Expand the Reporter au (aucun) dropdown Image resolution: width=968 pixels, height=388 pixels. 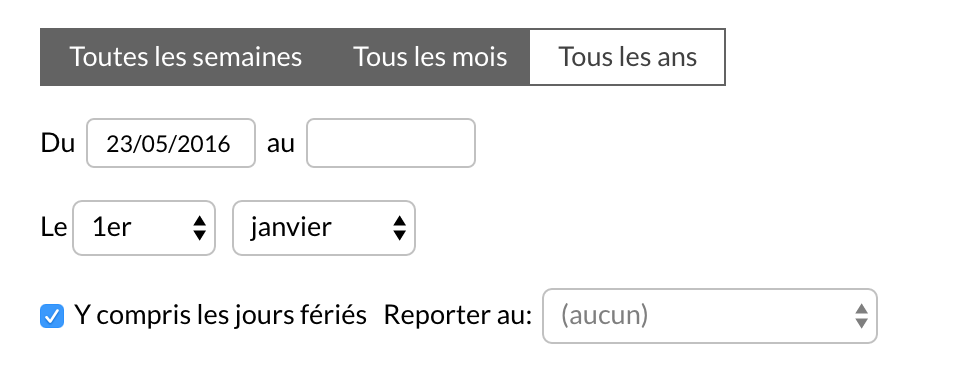[709, 316]
